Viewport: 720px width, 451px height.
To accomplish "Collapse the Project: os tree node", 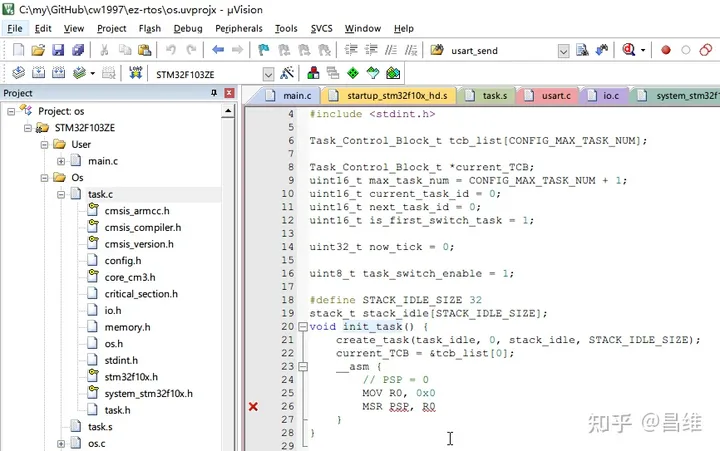I will point(11,111).
